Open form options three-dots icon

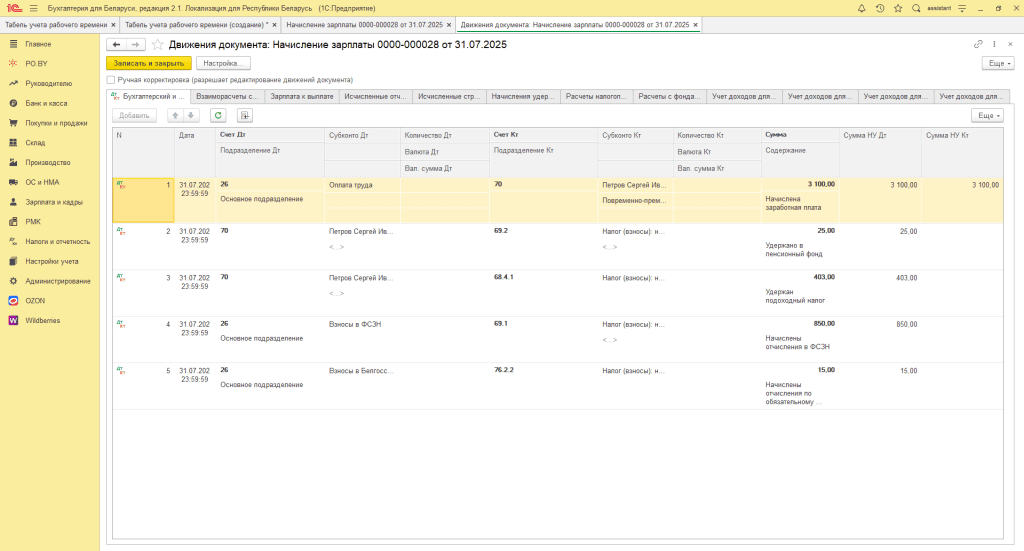click(x=994, y=44)
